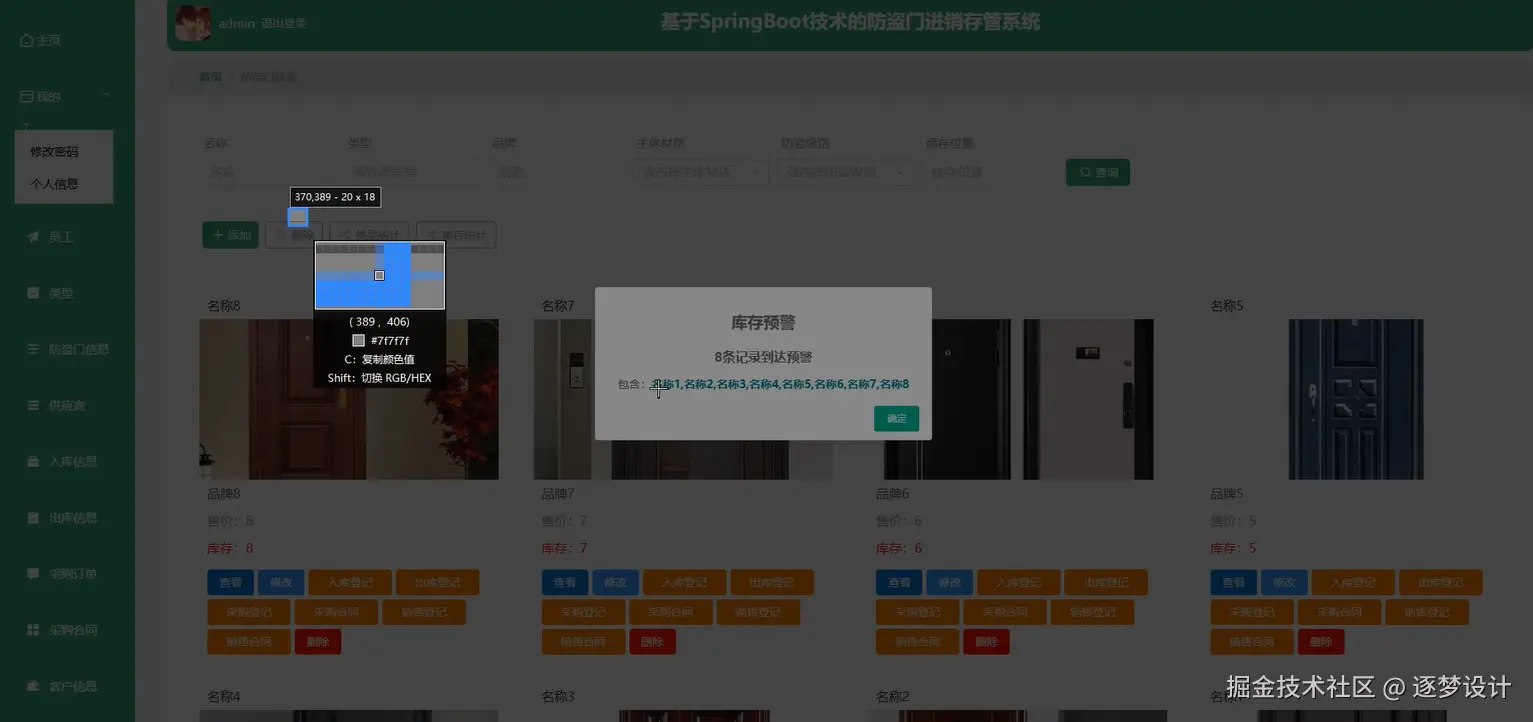Click red 删除 on the 名称7 card

pyautogui.click(x=652, y=641)
